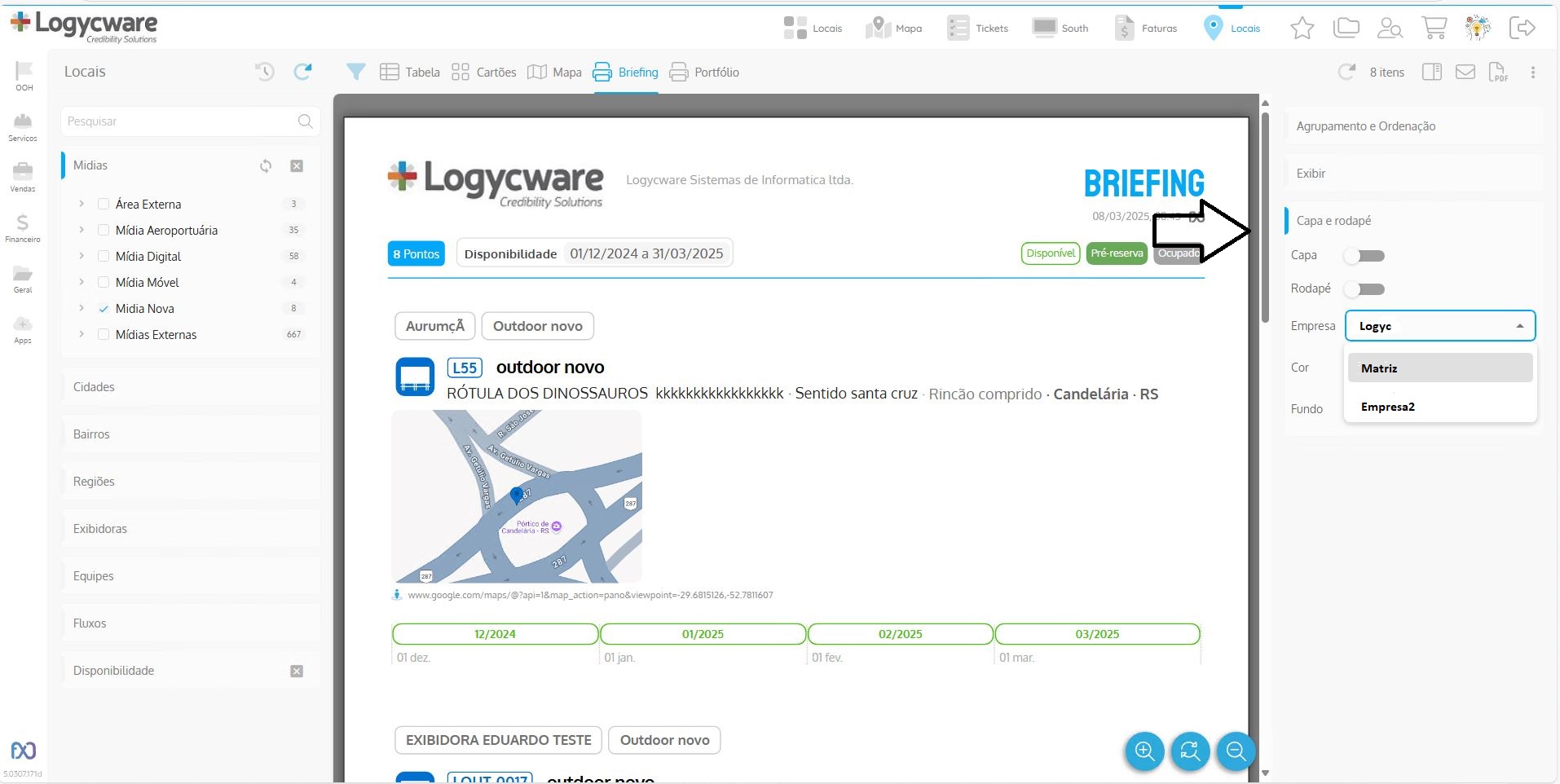Zoom out with the magnifier minus button
The image size is (1560, 784).
(1236, 751)
